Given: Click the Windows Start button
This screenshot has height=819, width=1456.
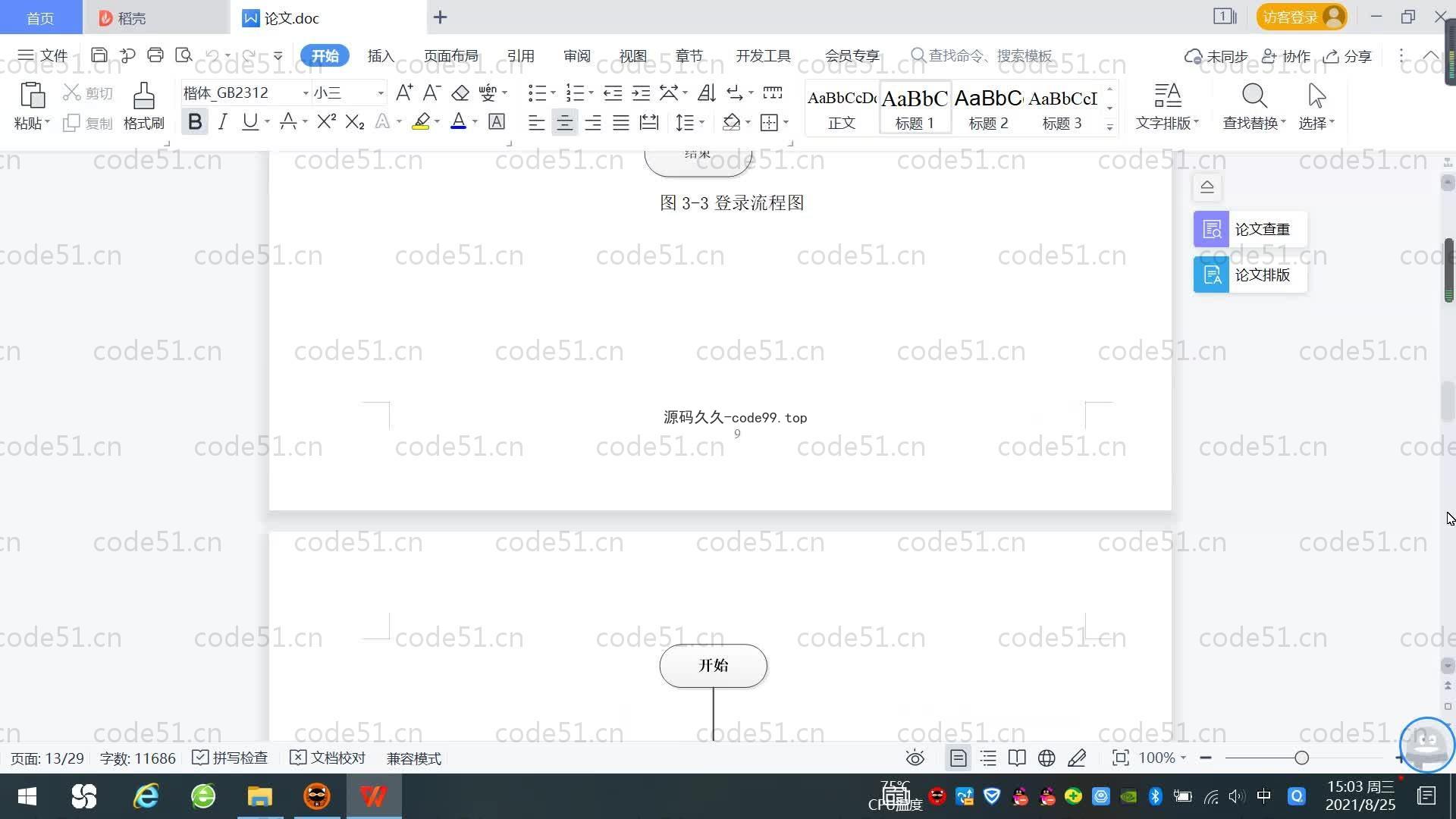Looking at the screenshot, I should point(27,796).
